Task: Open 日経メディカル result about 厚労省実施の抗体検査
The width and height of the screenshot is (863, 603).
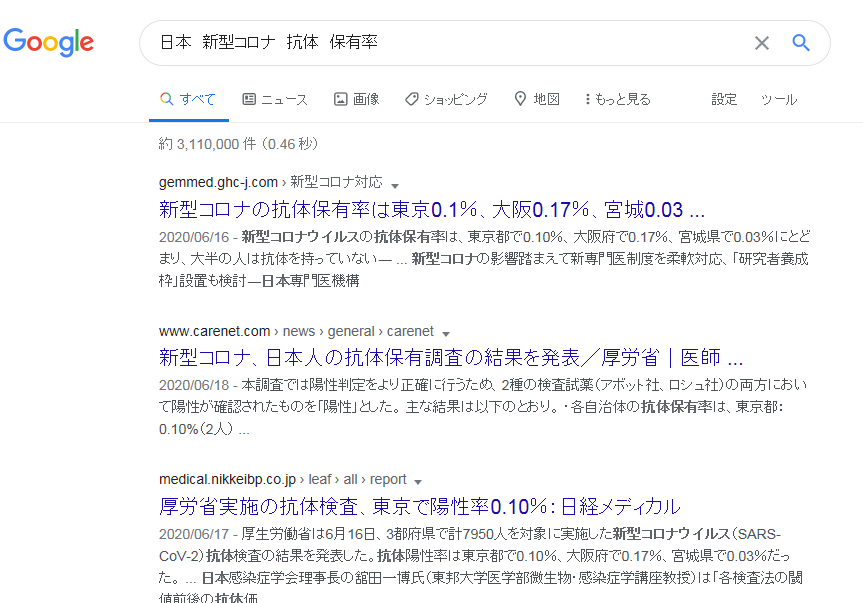Action: tap(419, 505)
